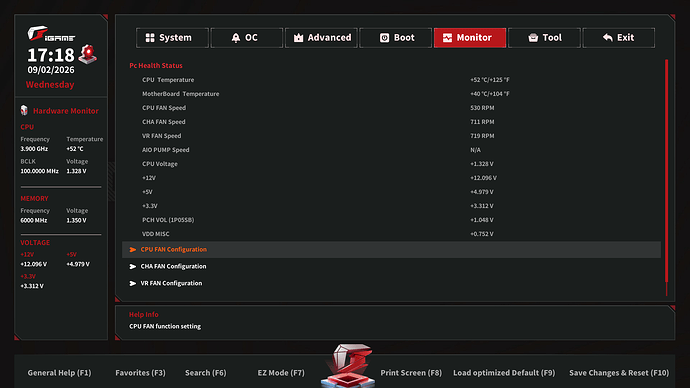Select the Monitor tab
Viewport: 690px width, 388px height.
pyautogui.click(x=470, y=38)
